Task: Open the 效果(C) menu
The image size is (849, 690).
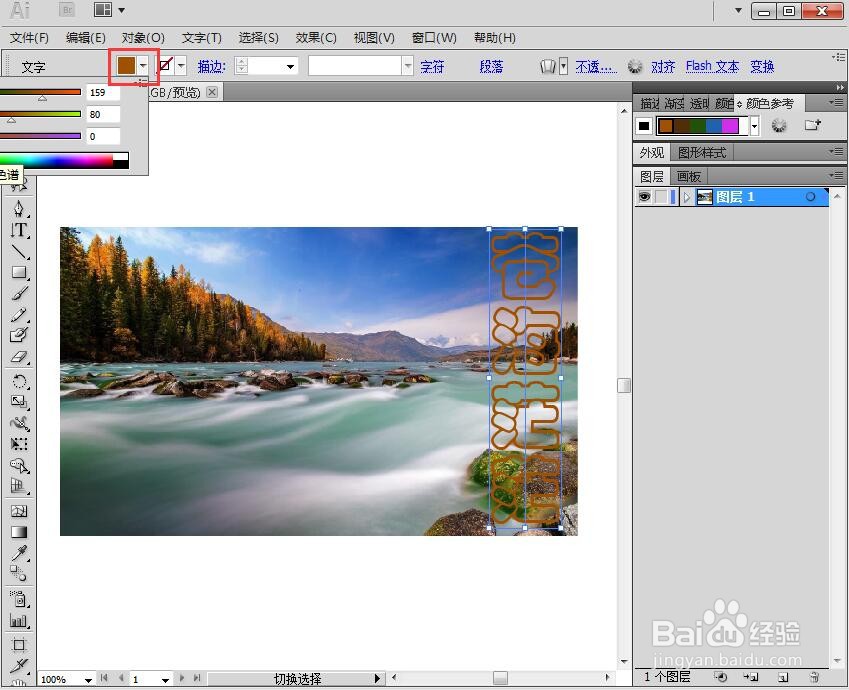Action: coord(316,38)
